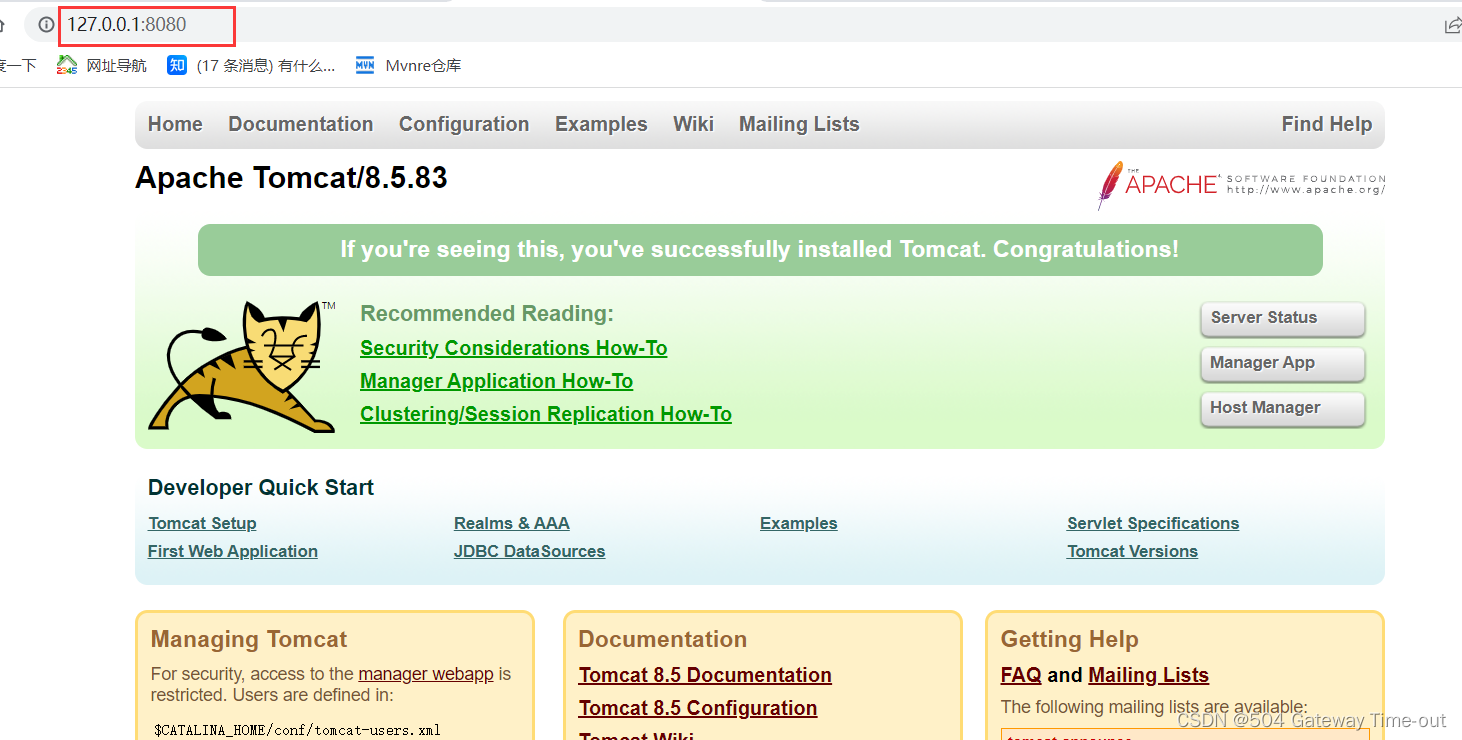Click the MVN bookmark favicon
This screenshot has height=740, width=1462.
[x=365, y=66]
